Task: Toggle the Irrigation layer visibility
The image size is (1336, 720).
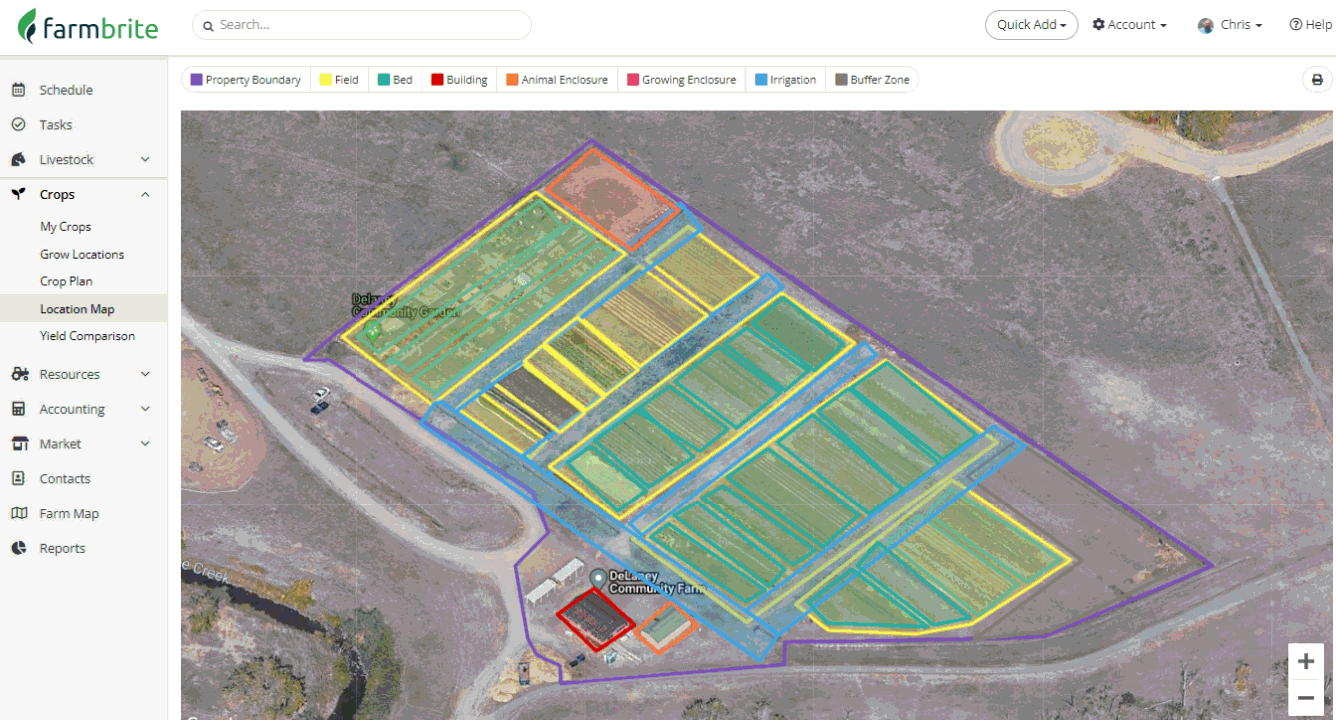Action: tap(786, 80)
